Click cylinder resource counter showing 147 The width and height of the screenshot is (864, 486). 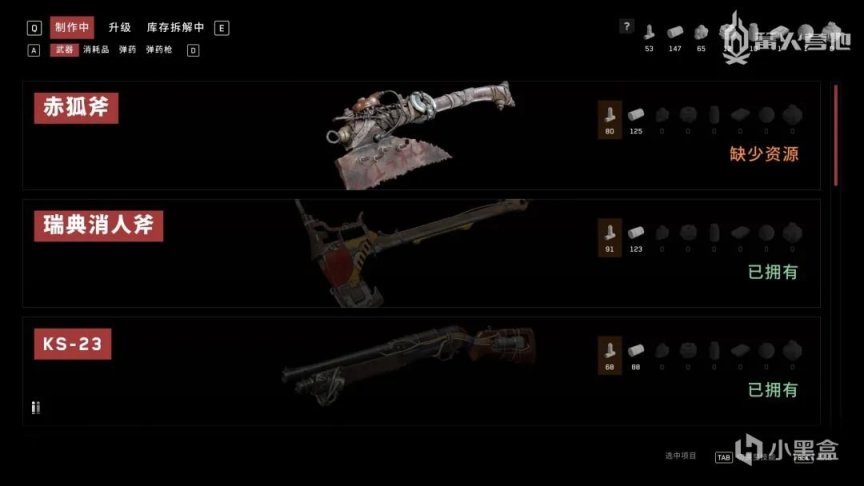point(675,39)
